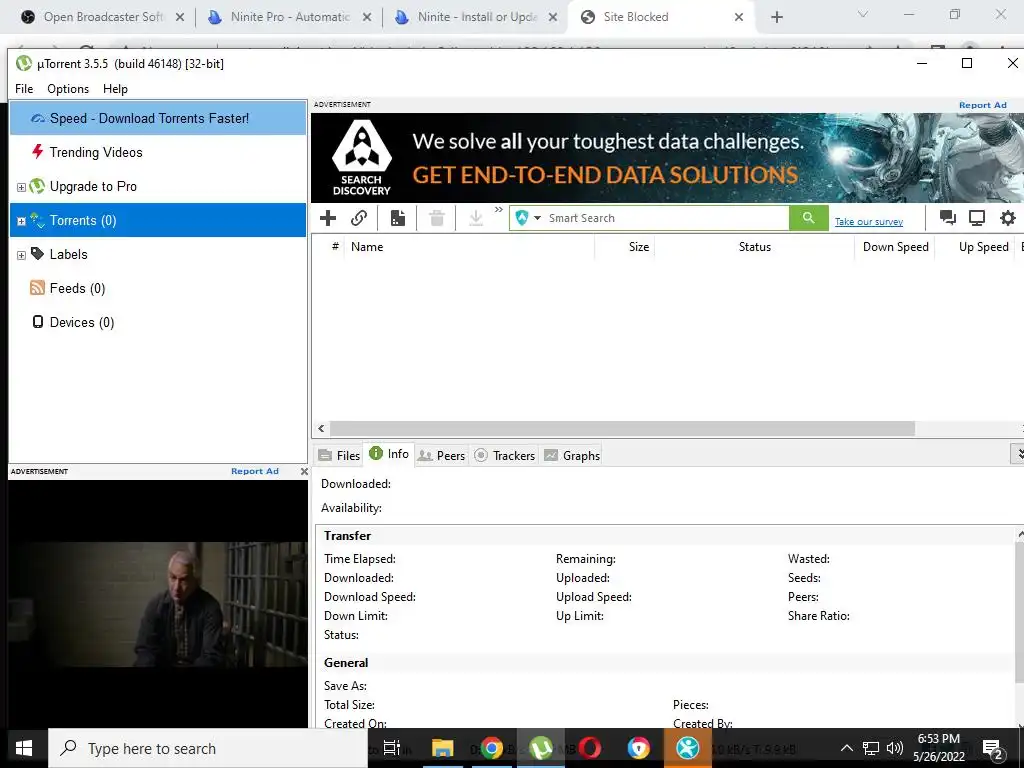Viewport: 1024px width, 768px height.
Task: Click the Type here to search box
Action: point(208,748)
